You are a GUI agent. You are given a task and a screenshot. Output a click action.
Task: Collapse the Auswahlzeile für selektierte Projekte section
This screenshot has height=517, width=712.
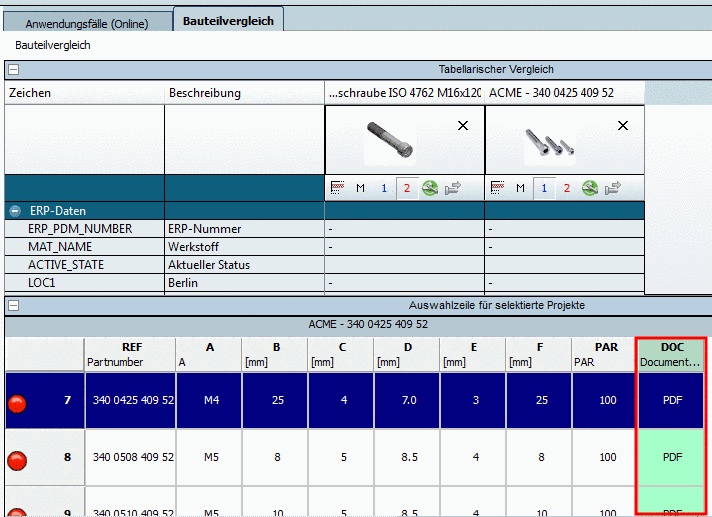point(13,305)
